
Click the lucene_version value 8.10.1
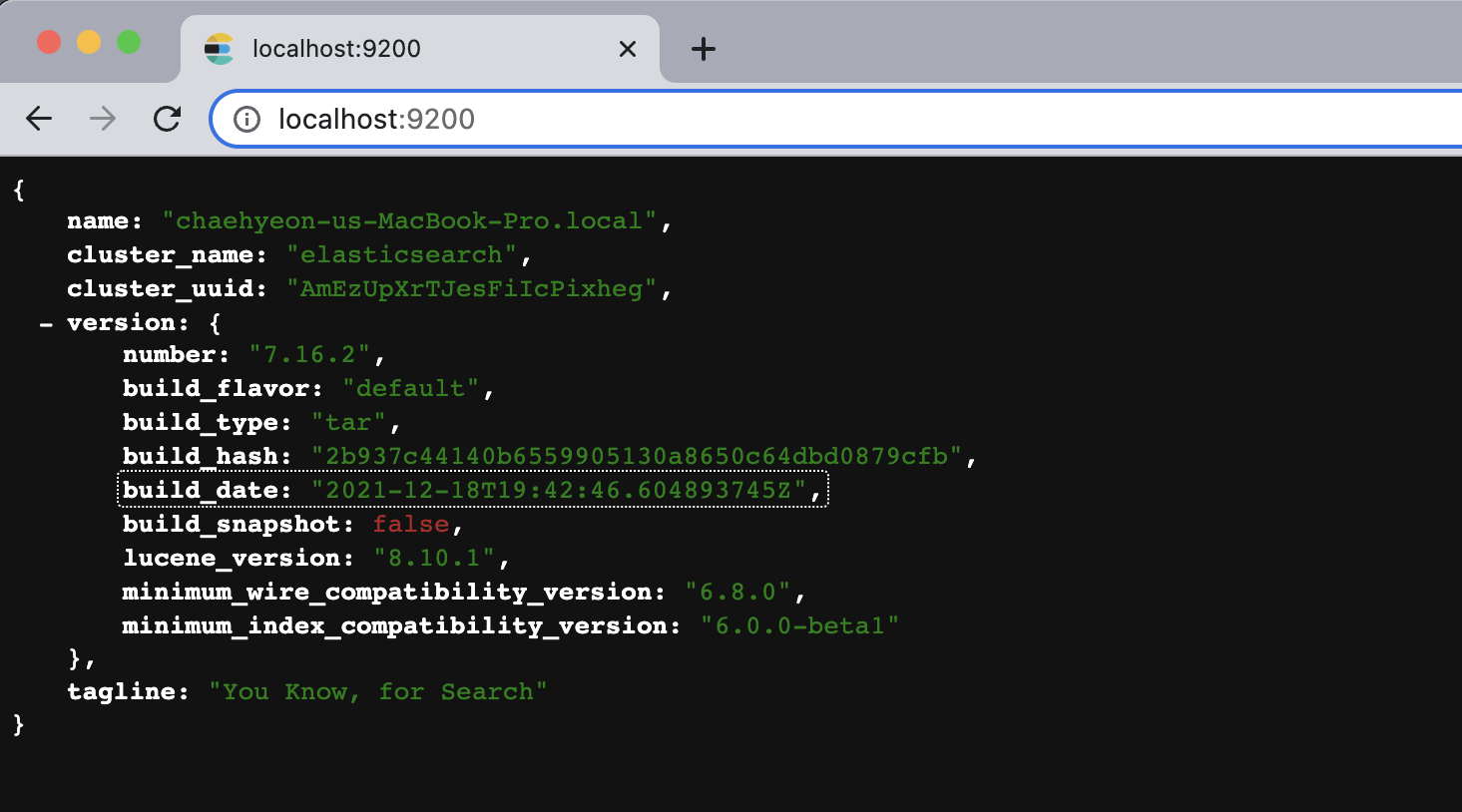(x=433, y=558)
